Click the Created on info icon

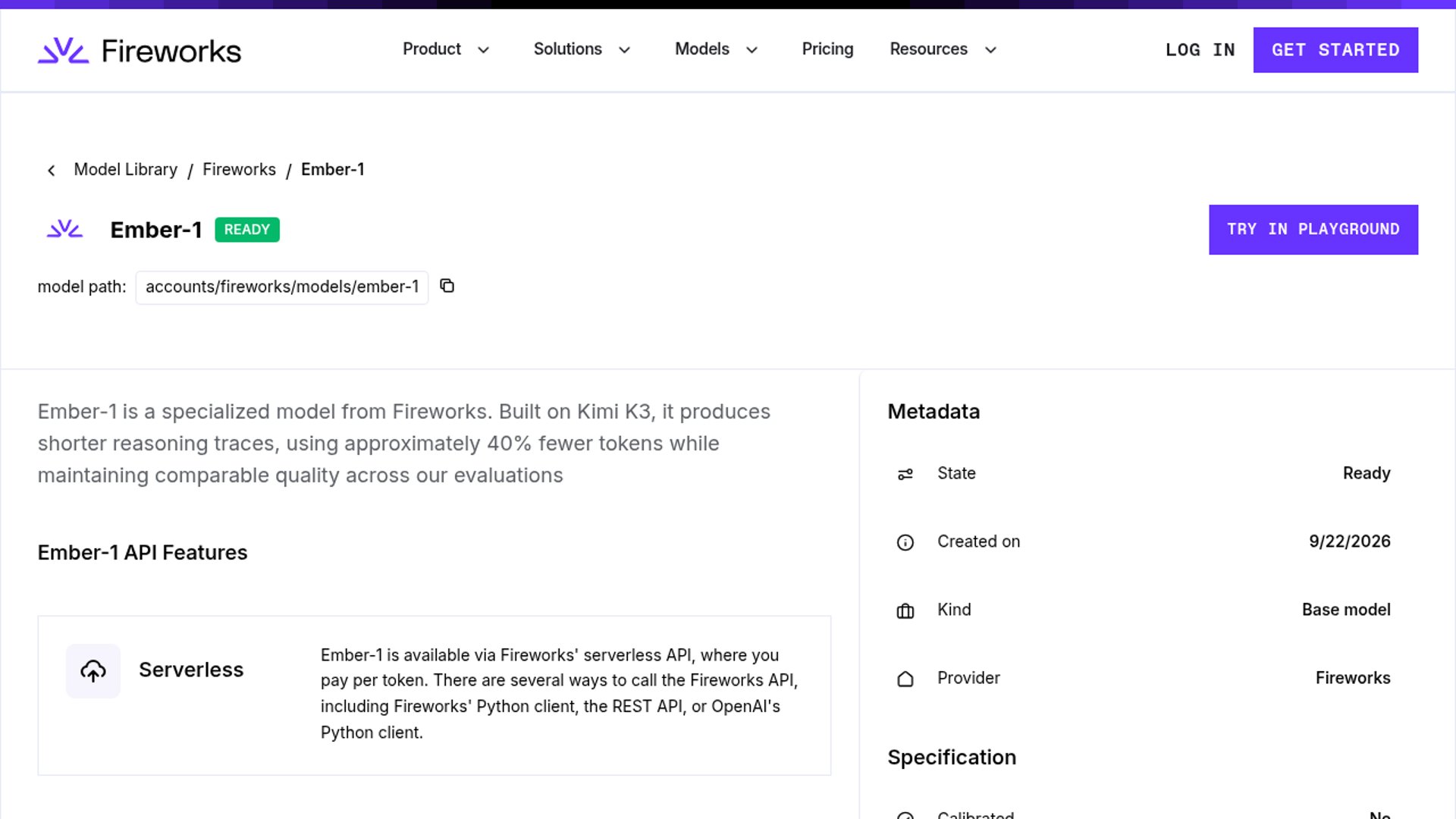coord(905,542)
